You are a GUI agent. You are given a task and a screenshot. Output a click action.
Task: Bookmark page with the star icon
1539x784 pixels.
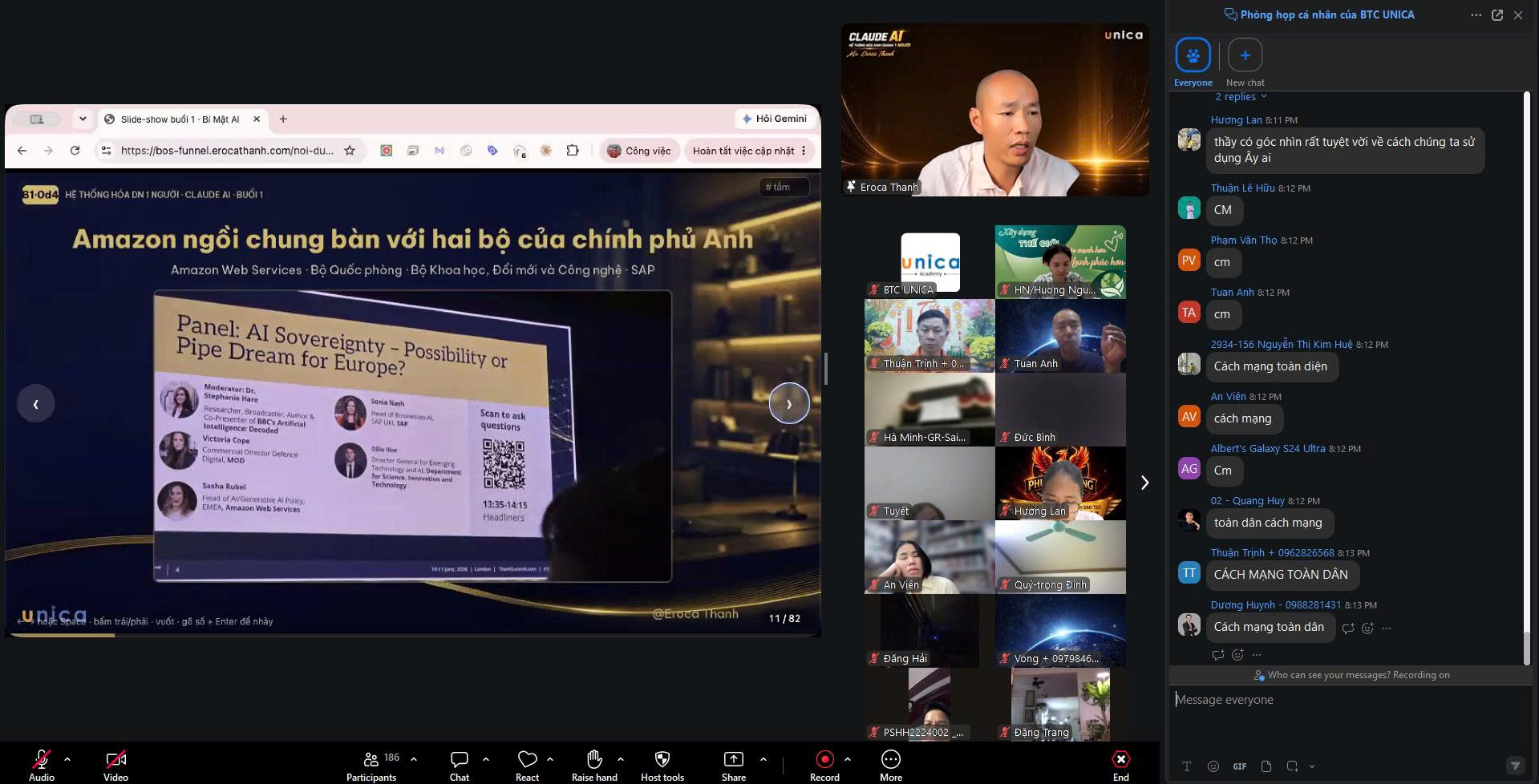[350, 151]
